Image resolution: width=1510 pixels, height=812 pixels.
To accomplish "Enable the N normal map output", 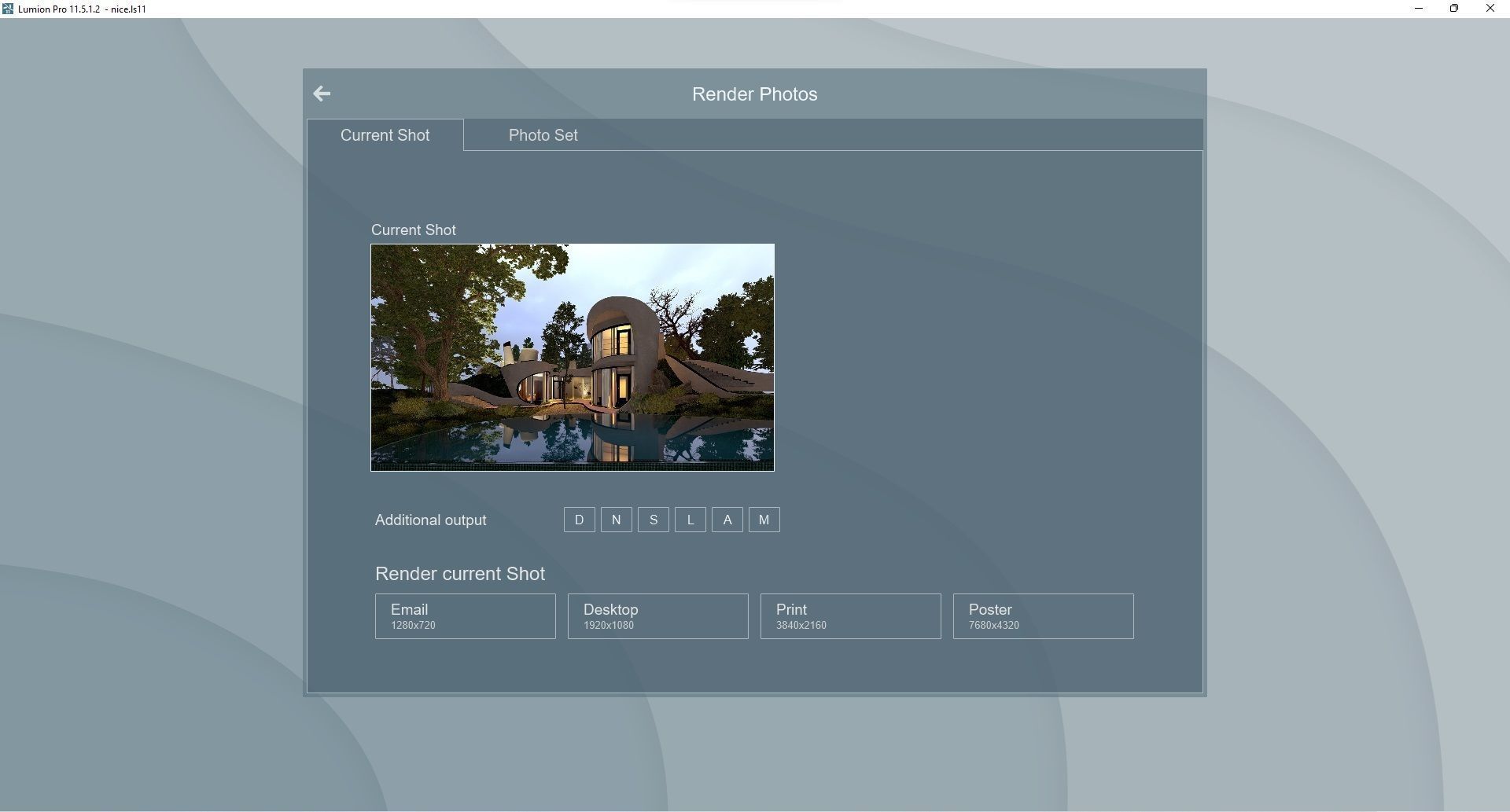I will [616, 520].
